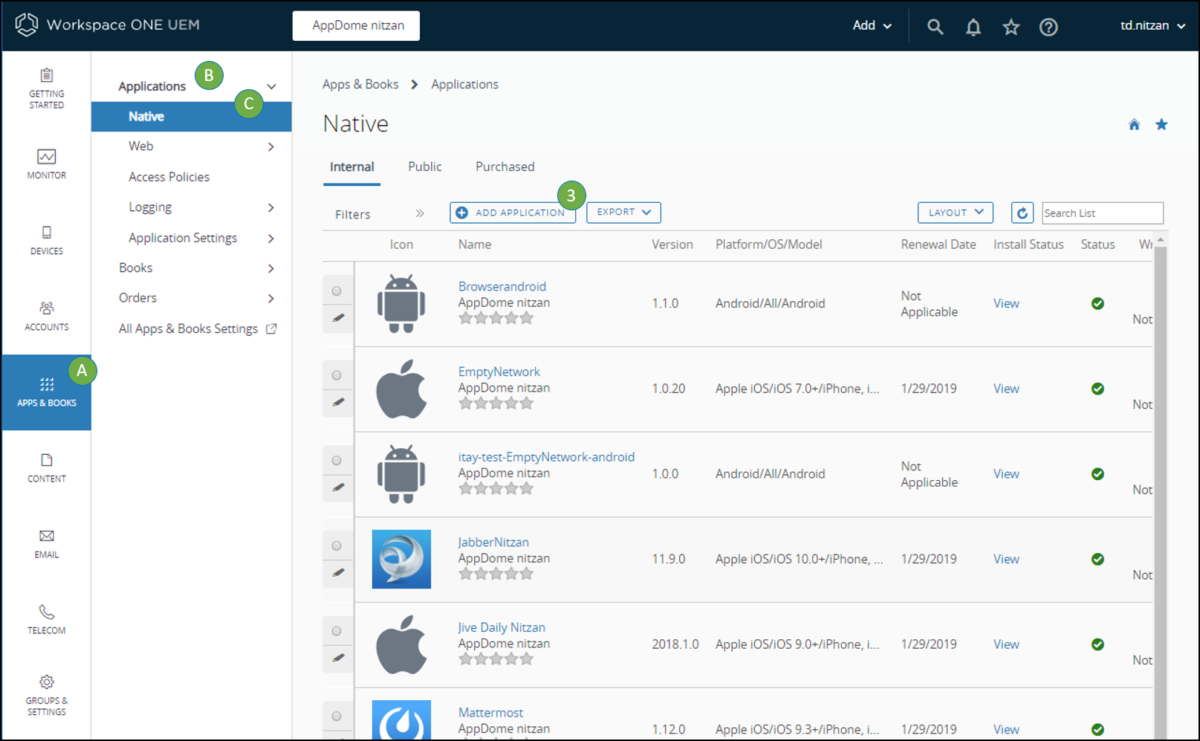Switch to the Public tab
The image size is (1200, 741).
click(x=424, y=166)
